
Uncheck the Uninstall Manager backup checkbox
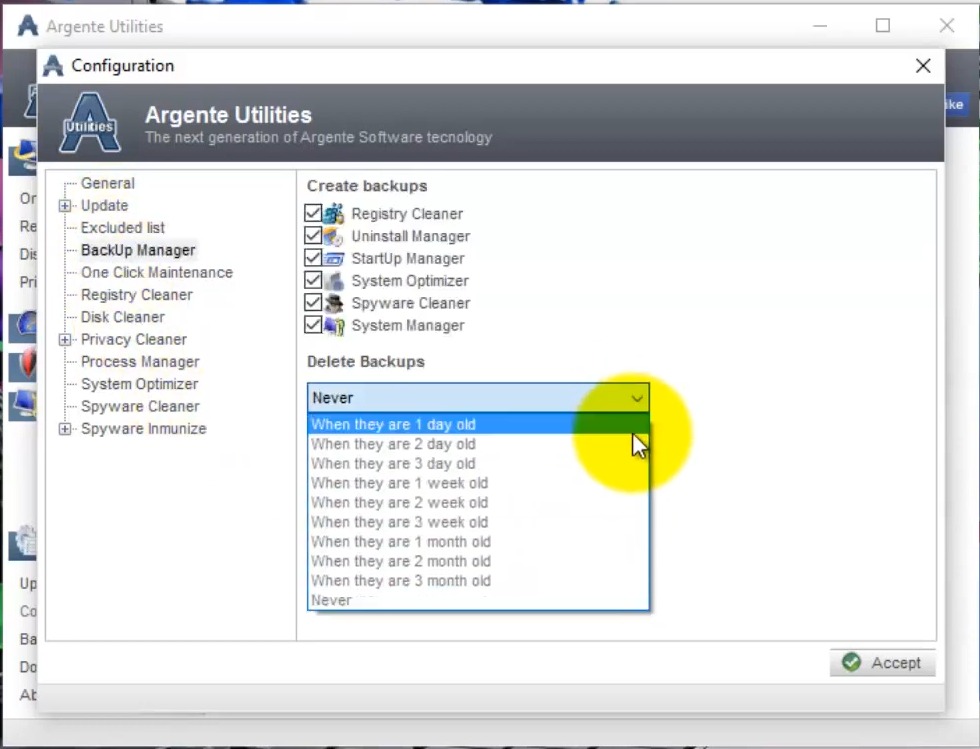313,236
